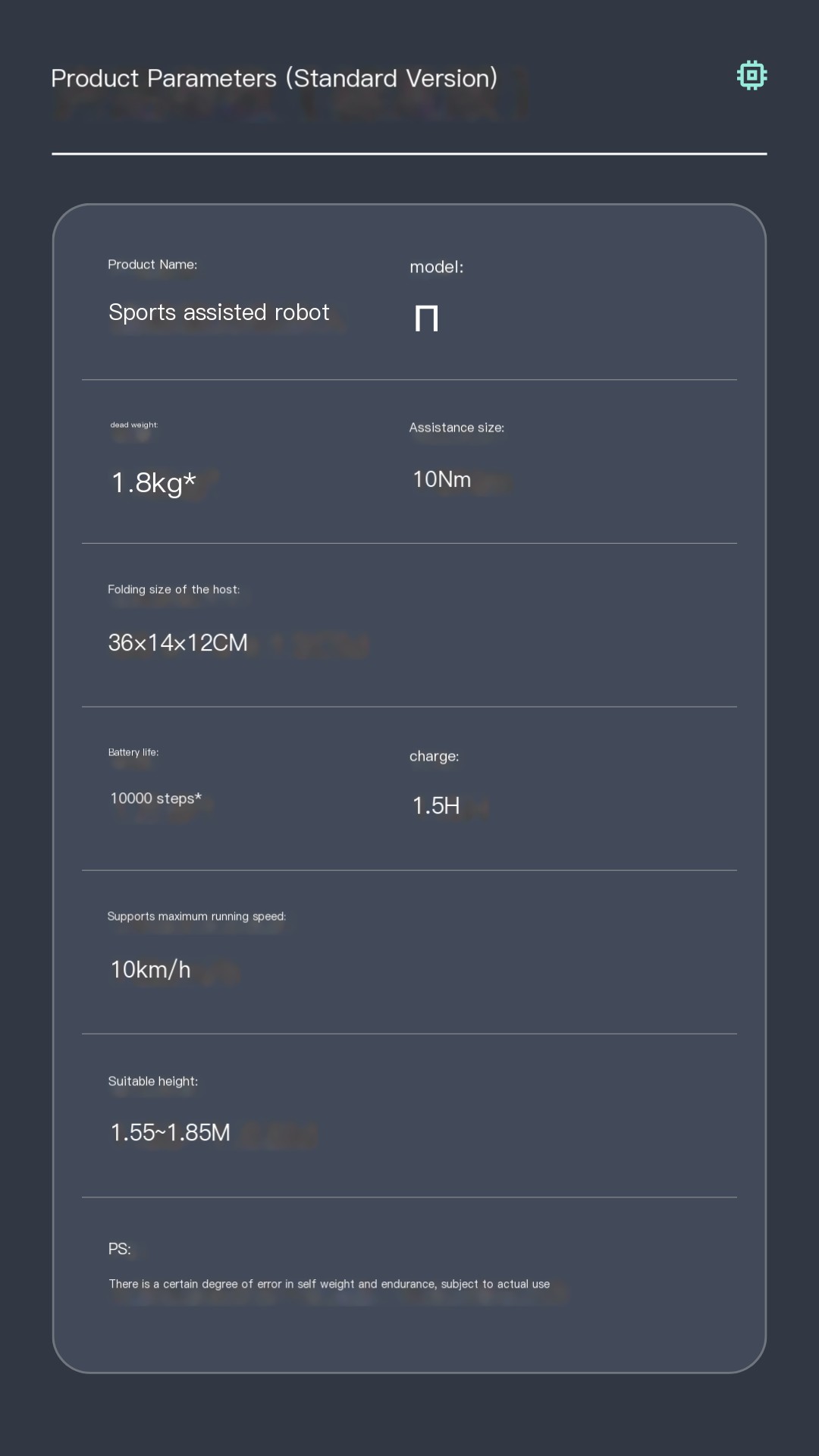Click the Π model symbol

click(x=426, y=318)
